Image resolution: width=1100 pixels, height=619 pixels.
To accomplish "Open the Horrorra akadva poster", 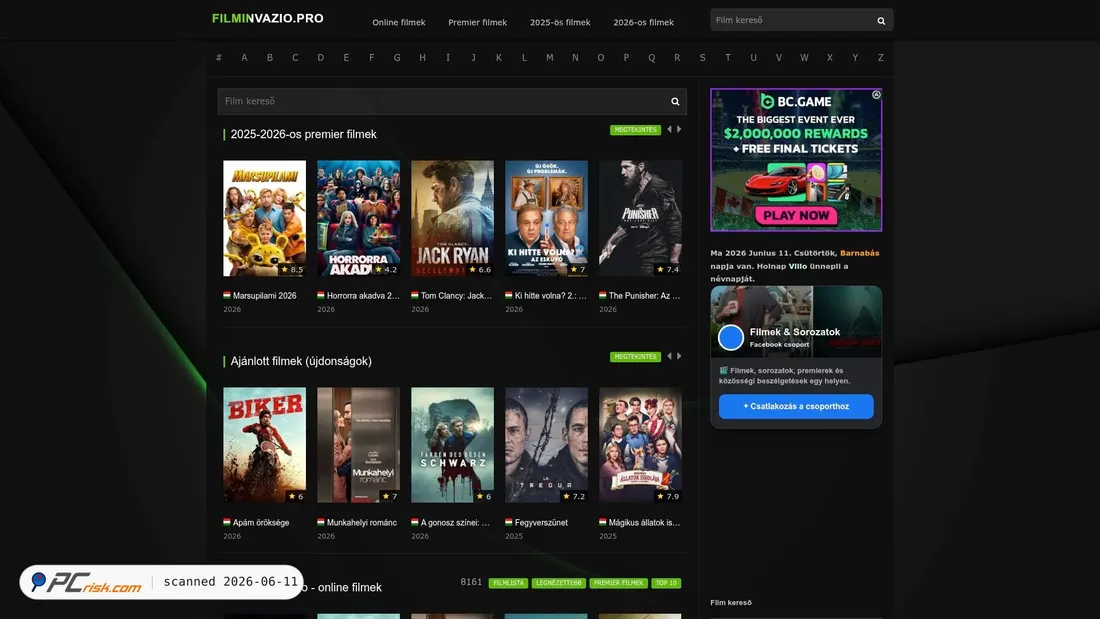I will [x=358, y=218].
